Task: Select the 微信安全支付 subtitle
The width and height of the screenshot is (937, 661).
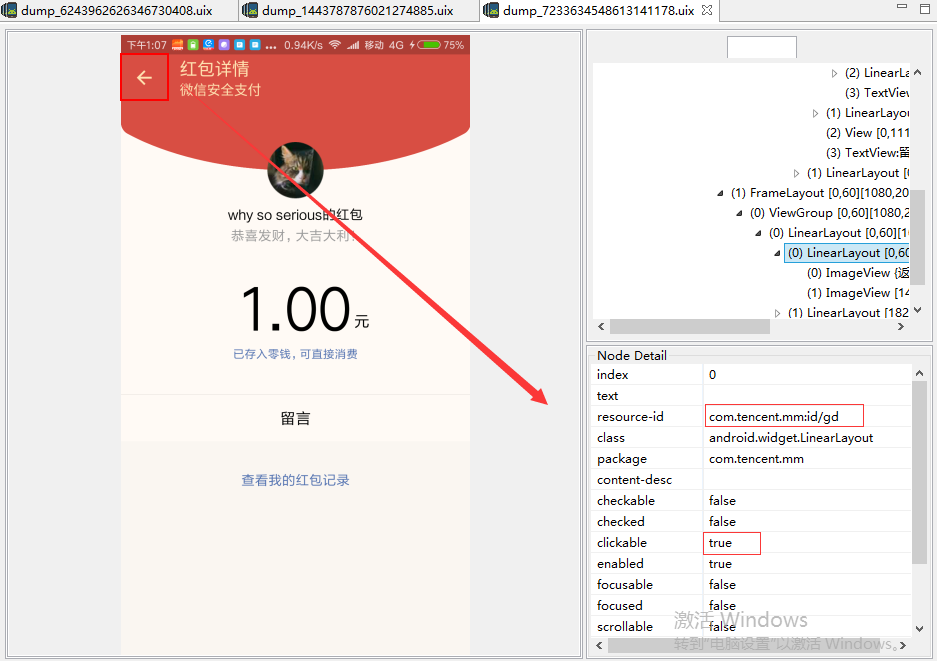Action: 221,90
